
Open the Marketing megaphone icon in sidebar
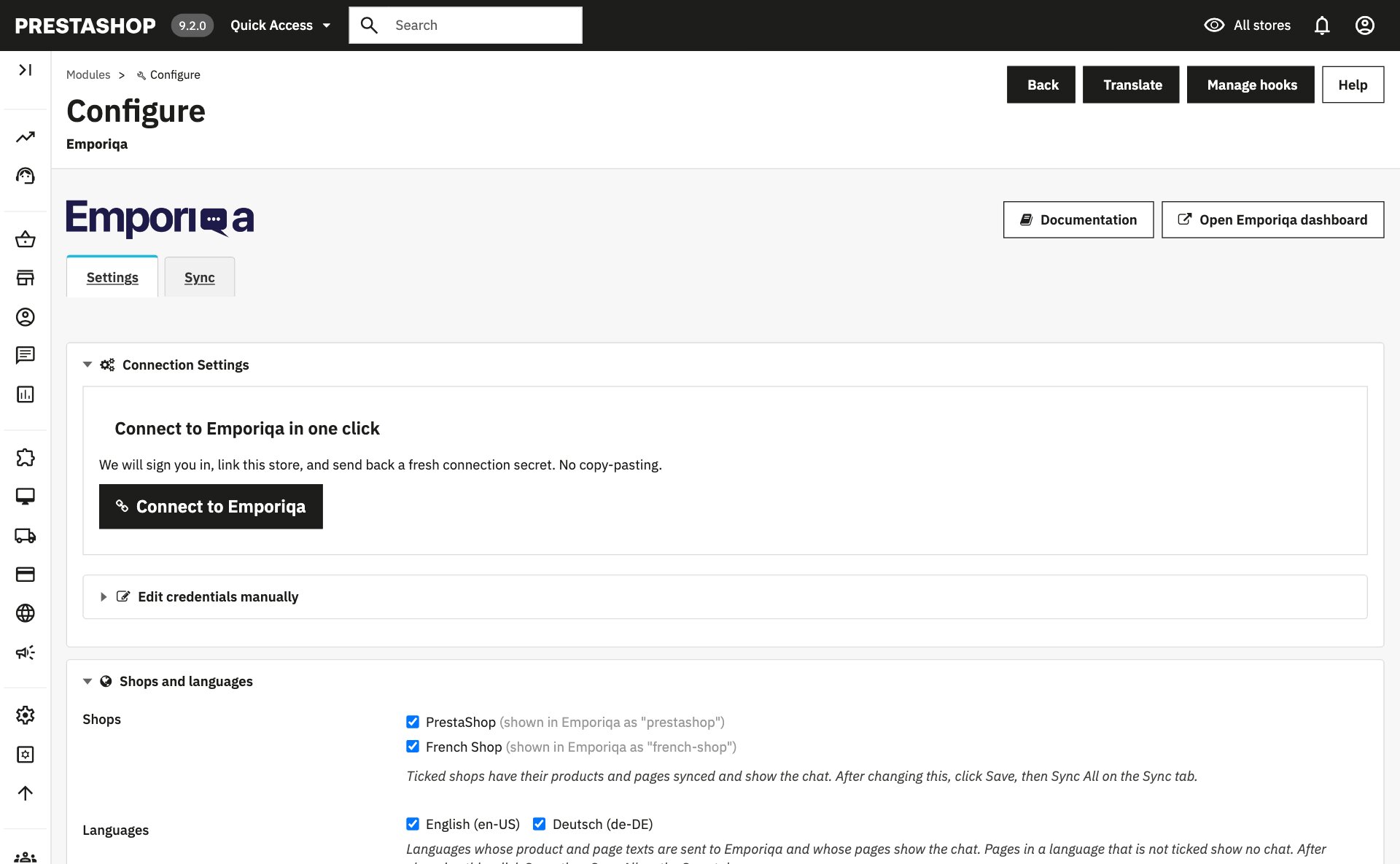pyautogui.click(x=26, y=653)
